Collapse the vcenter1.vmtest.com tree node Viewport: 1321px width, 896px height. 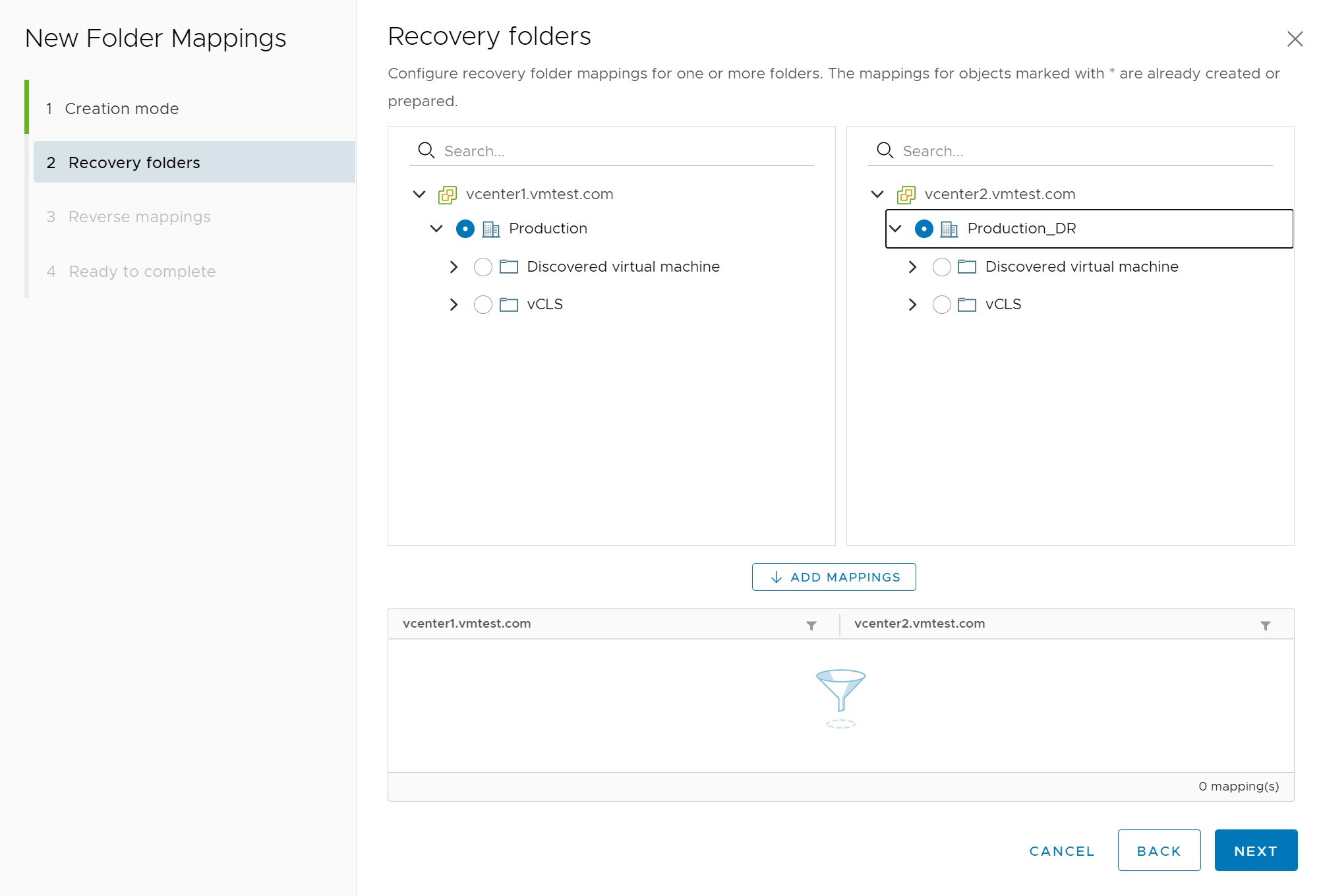[419, 194]
